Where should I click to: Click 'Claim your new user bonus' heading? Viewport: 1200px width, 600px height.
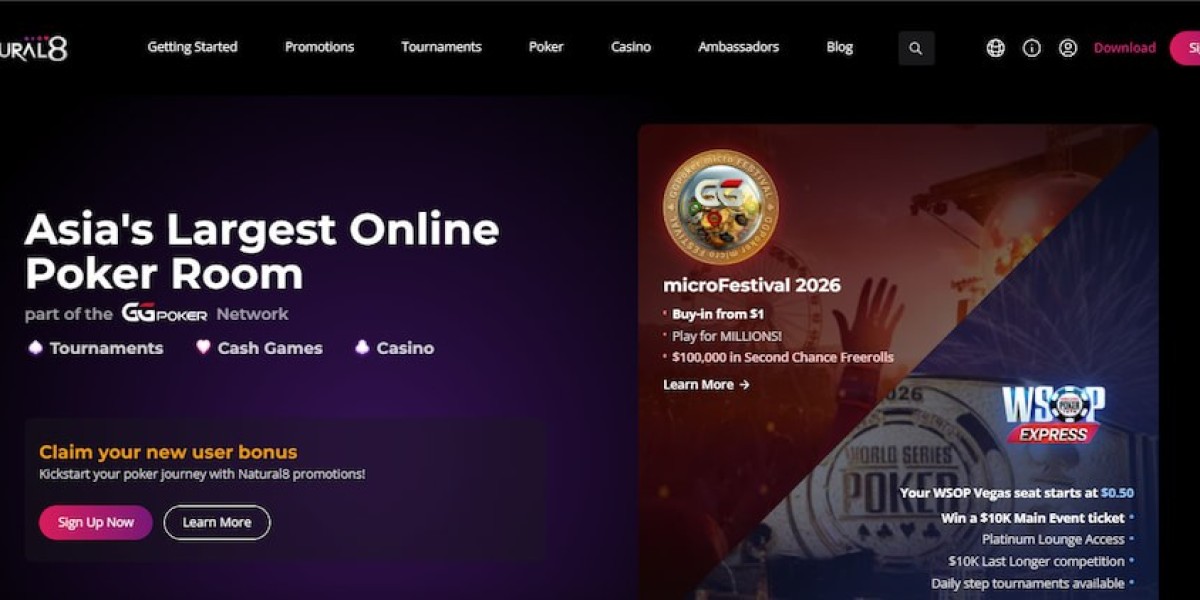[168, 452]
